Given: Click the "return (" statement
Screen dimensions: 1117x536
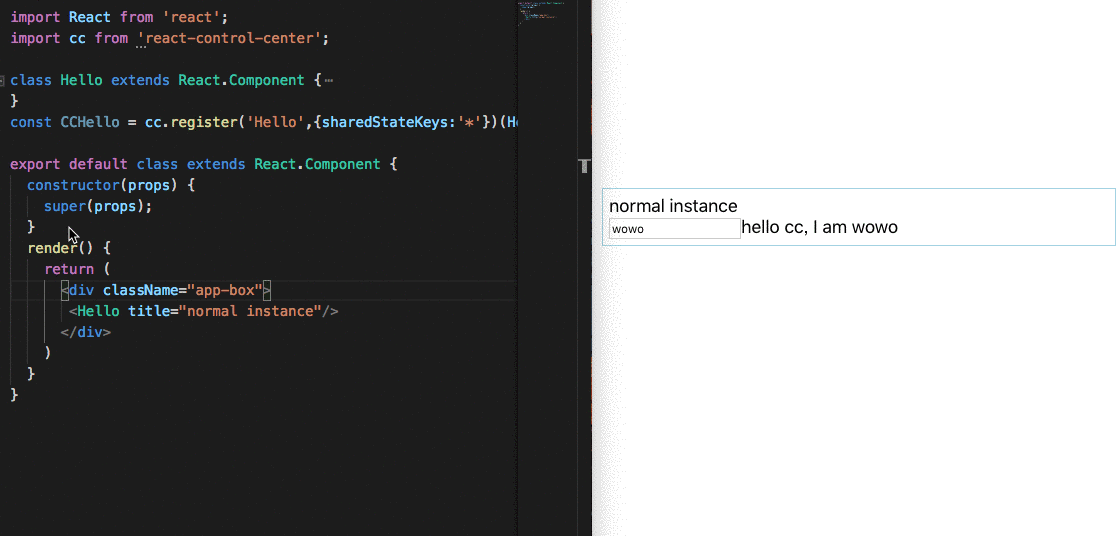Looking at the screenshot, I should [78, 269].
